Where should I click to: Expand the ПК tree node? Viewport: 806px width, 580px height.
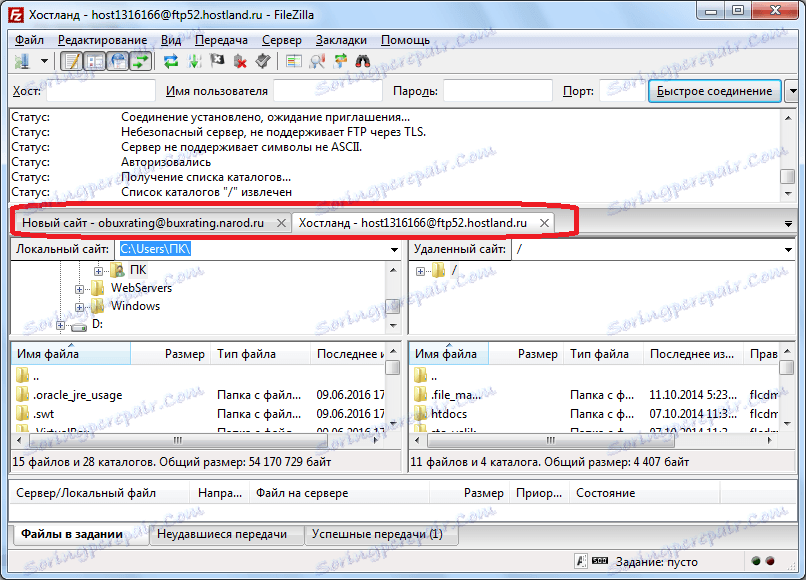(98, 270)
